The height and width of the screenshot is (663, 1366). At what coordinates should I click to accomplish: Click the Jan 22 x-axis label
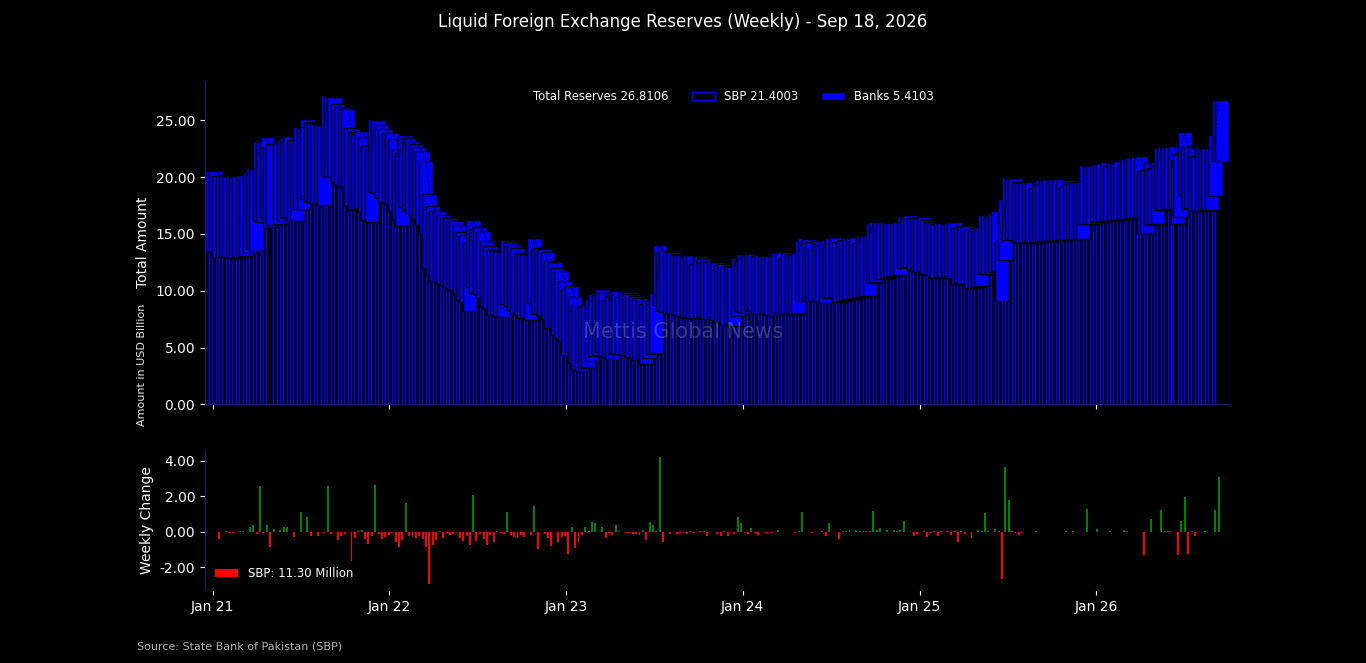pyautogui.click(x=389, y=606)
